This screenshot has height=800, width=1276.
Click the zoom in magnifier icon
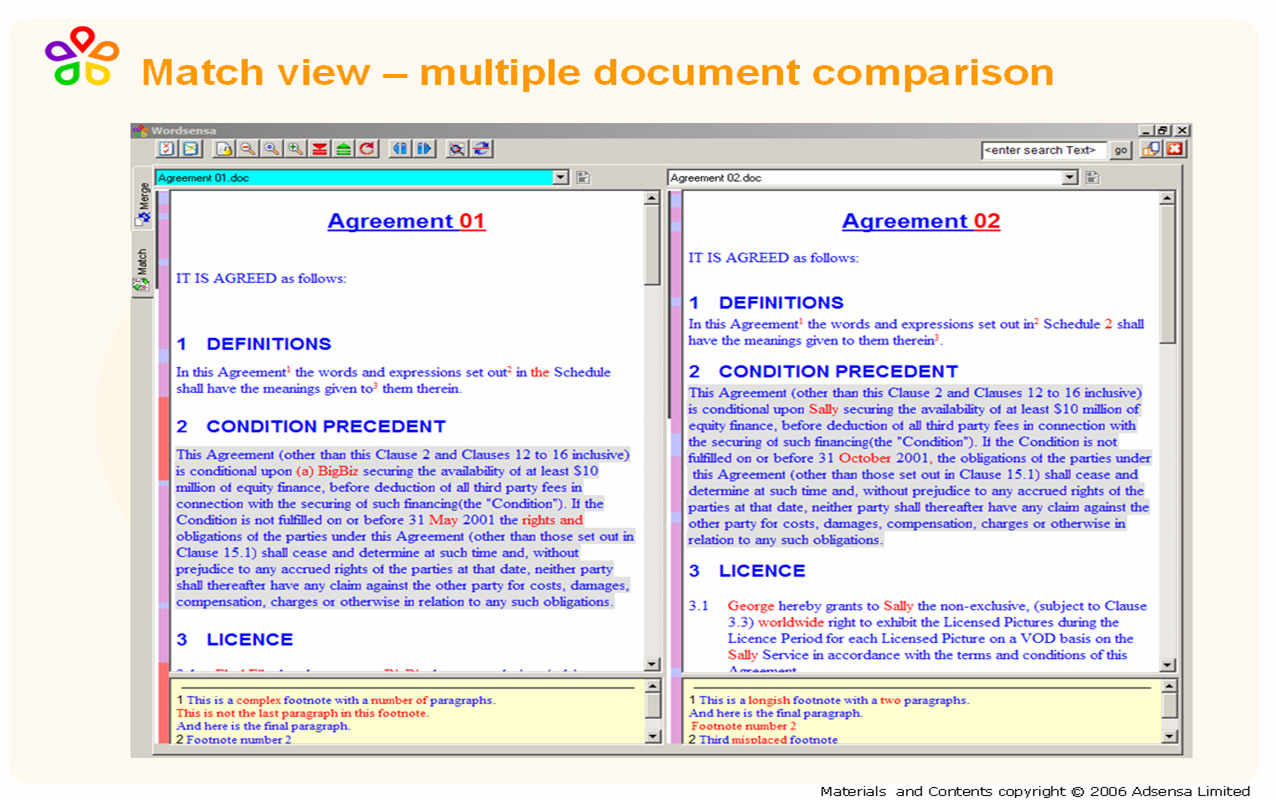tap(295, 149)
